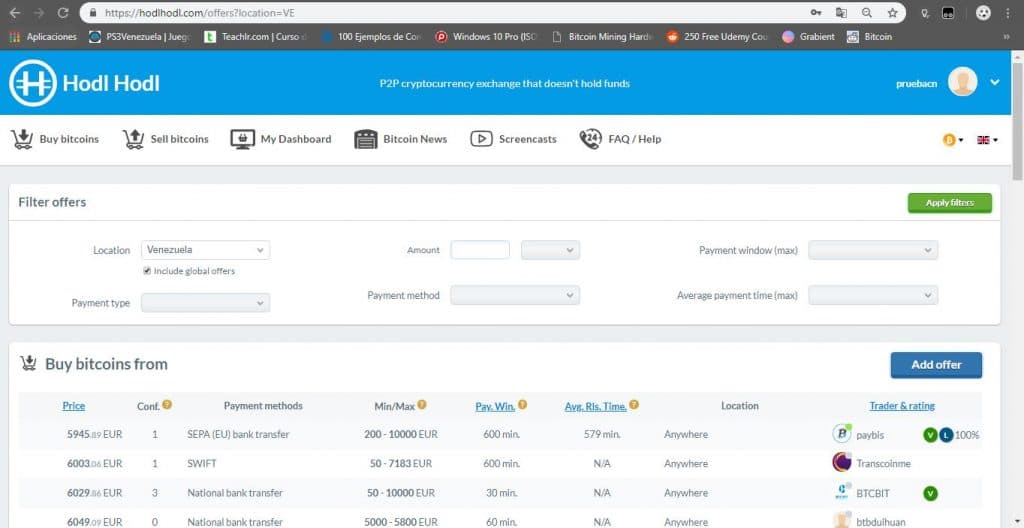
Task: Open My Dashboard menu item
Action: coord(281,139)
